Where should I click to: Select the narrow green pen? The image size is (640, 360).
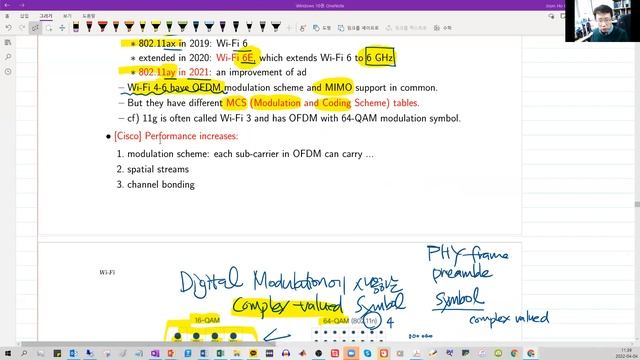169,27
